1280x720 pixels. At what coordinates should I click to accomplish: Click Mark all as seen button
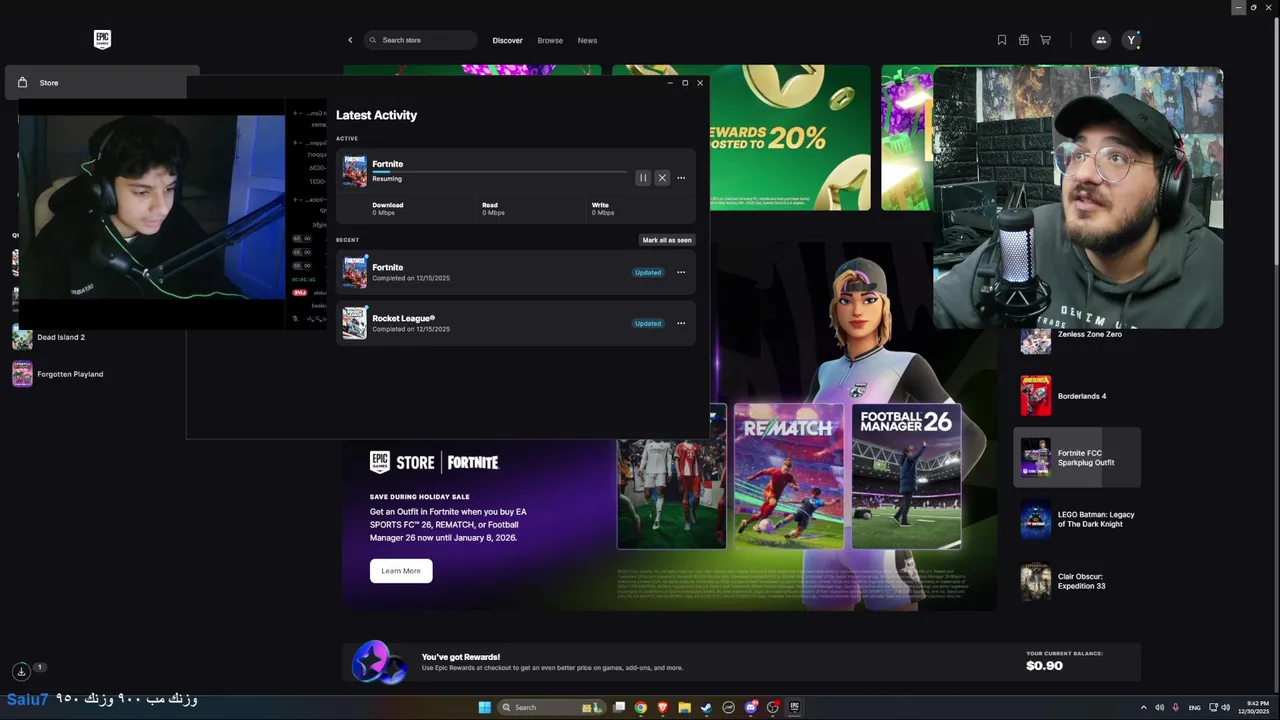click(x=667, y=240)
